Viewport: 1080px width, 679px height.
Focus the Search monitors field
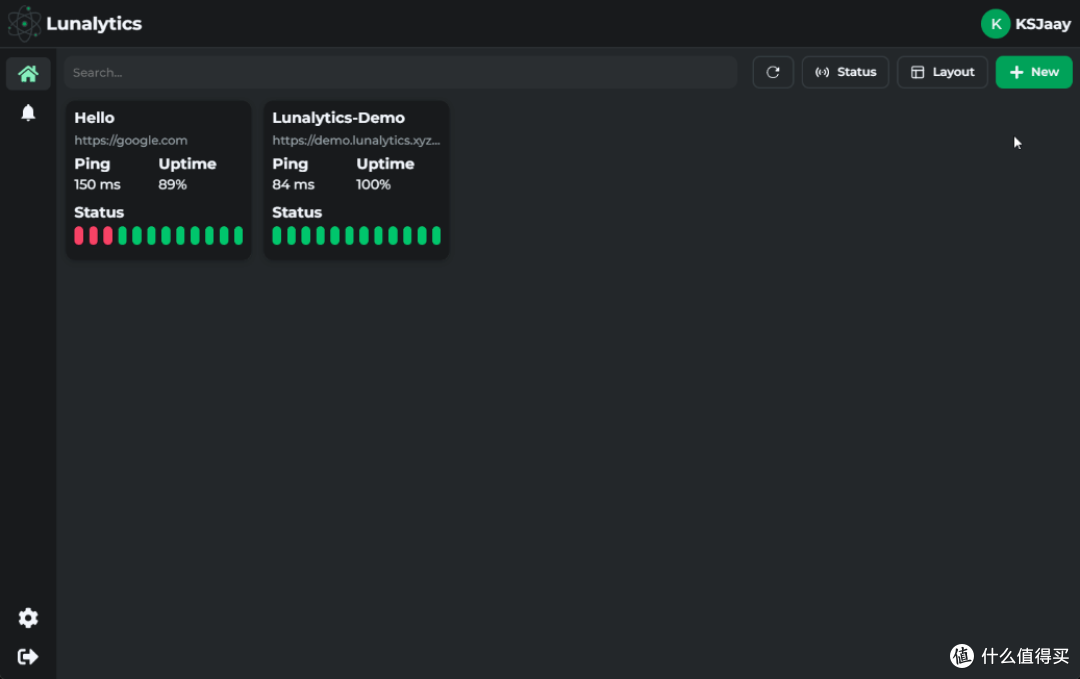pyautogui.click(x=401, y=72)
